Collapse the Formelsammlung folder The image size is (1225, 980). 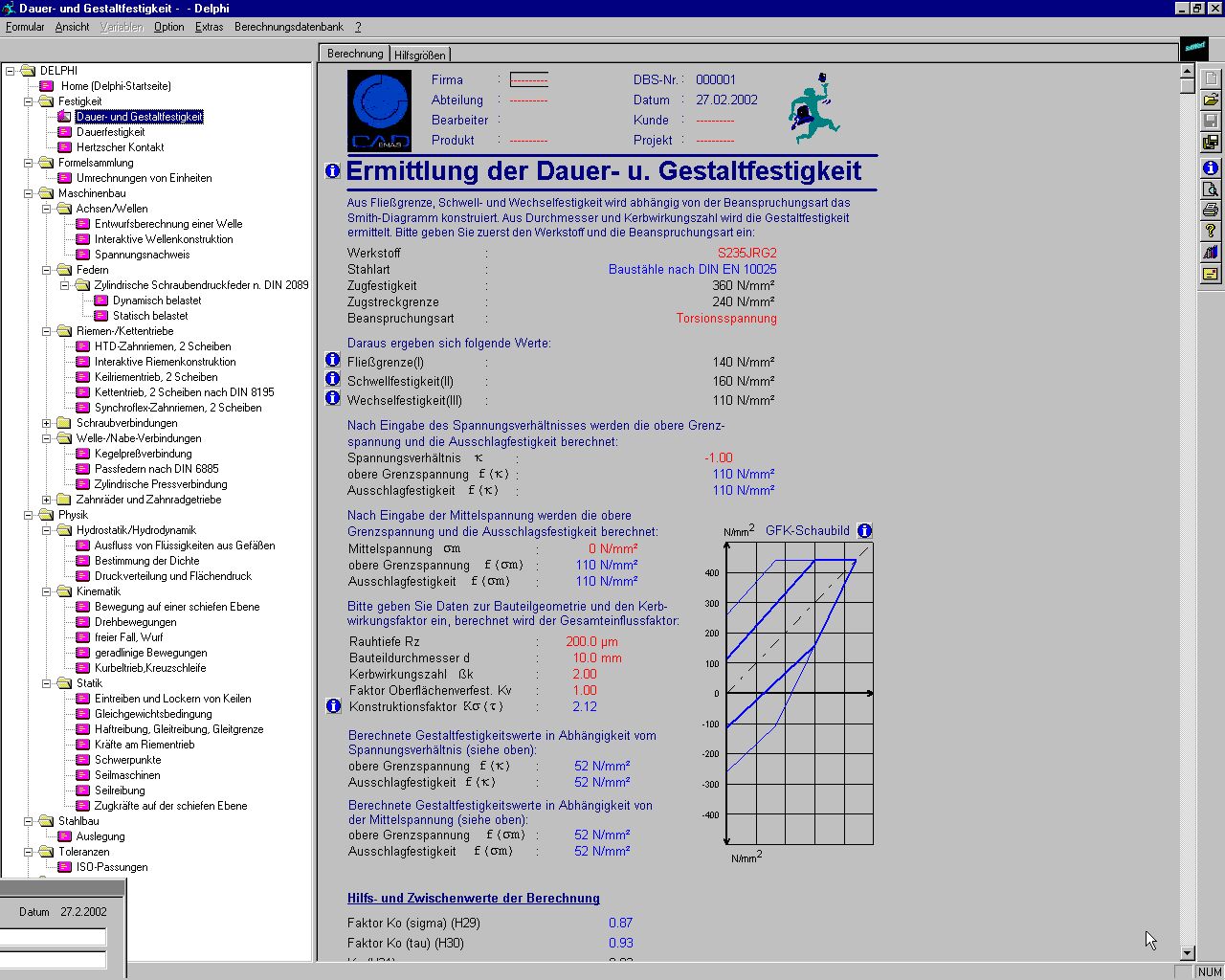pyautogui.click(x=28, y=163)
